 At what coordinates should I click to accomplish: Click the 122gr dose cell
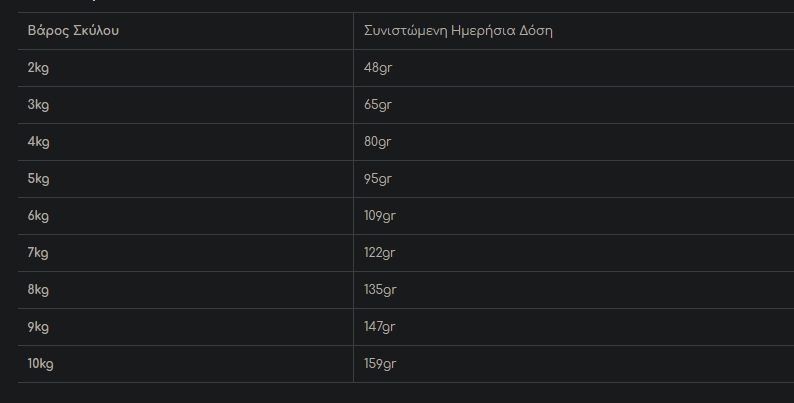tap(380, 253)
